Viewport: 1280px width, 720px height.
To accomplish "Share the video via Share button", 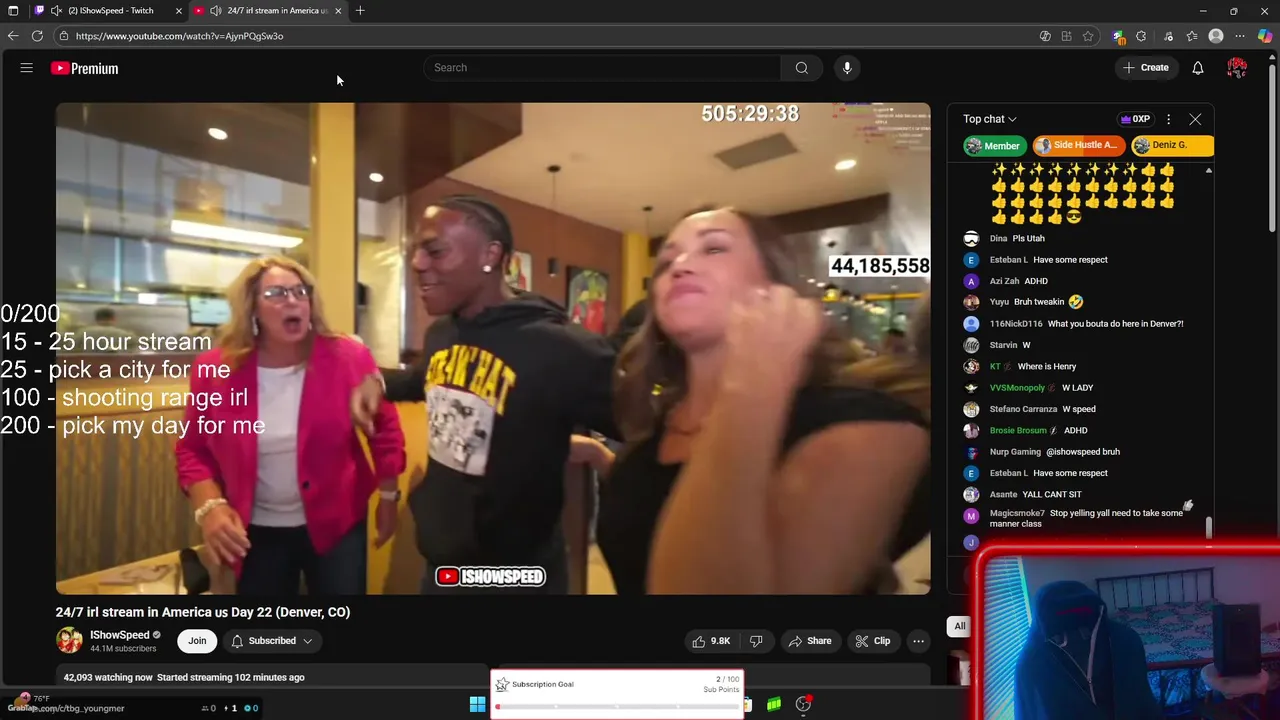I will (809, 641).
